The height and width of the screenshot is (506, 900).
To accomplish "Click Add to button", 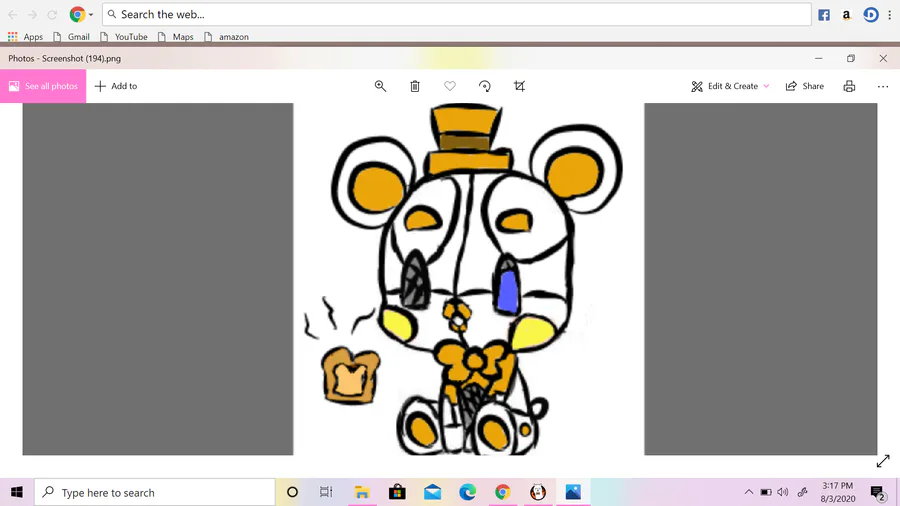I will click(116, 86).
